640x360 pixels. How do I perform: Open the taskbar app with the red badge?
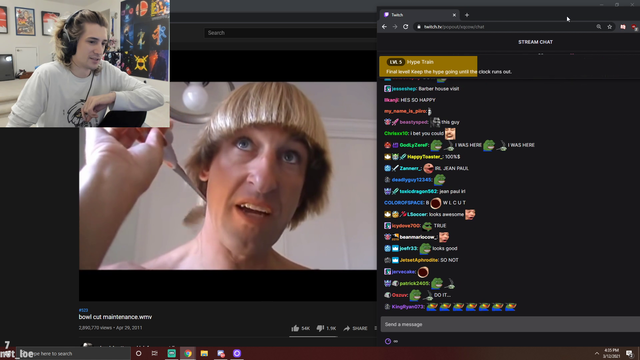click(221, 353)
